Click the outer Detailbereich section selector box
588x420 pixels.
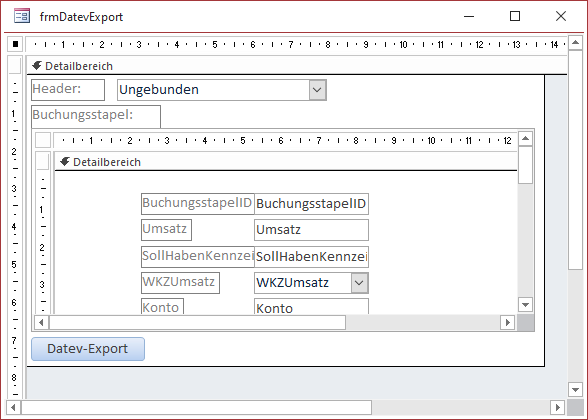[x=15, y=65]
